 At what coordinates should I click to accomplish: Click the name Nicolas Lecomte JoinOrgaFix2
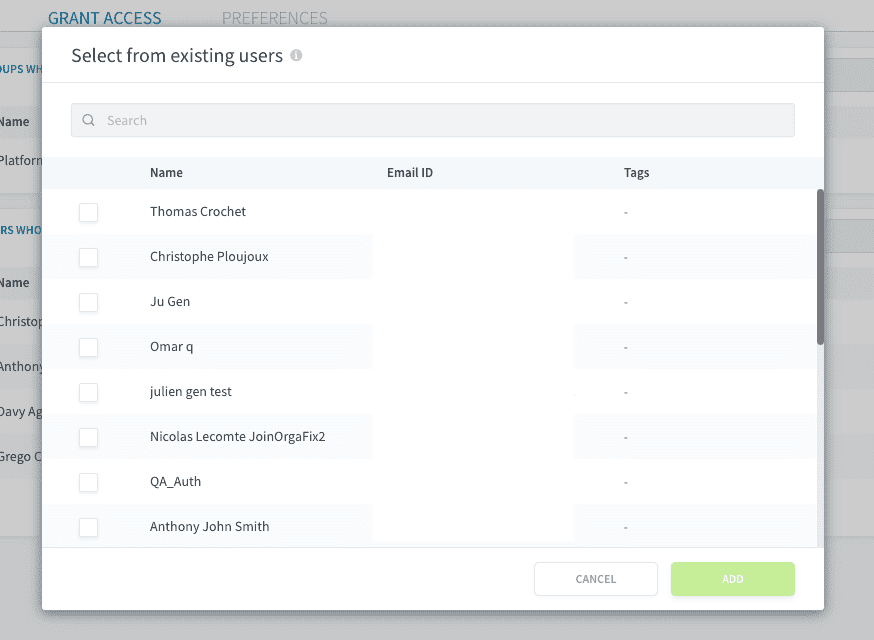coord(237,437)
